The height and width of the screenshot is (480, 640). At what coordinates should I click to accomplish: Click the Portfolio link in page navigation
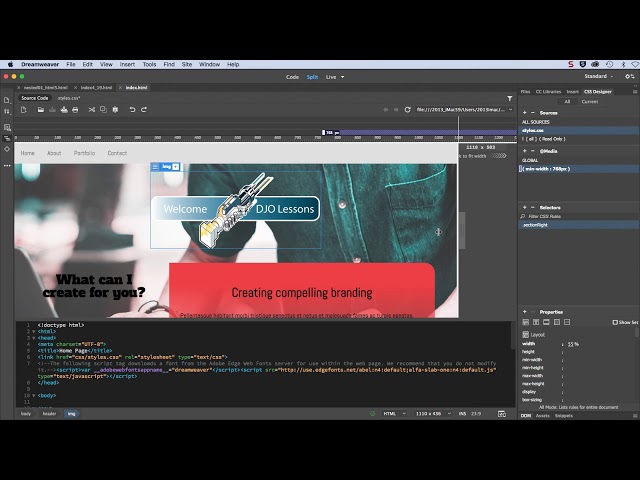[84, 153]
